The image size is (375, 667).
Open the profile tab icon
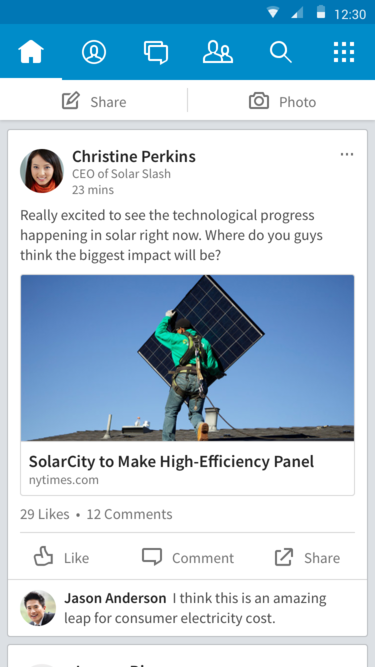pos(94,52)
